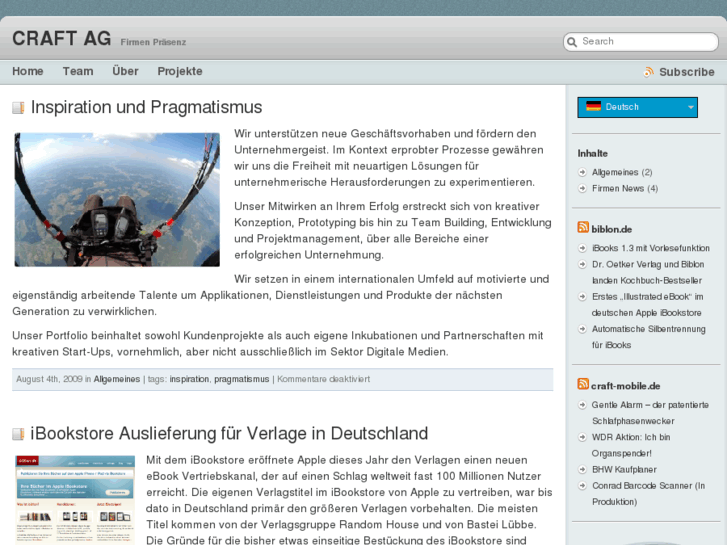This screenshot has width=727, height=545.
Task: Click the paraglider photo thumbnail
Action: tap(117, 199)
